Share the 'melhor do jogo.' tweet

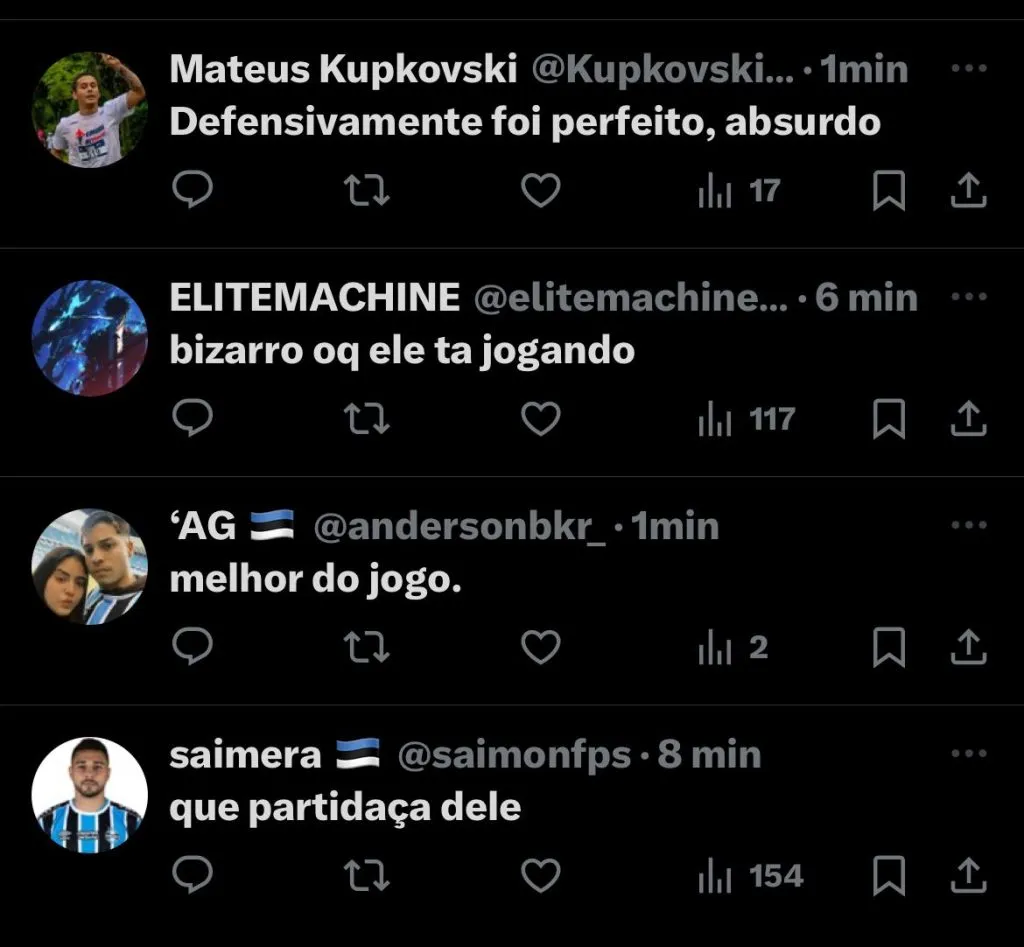968,647
